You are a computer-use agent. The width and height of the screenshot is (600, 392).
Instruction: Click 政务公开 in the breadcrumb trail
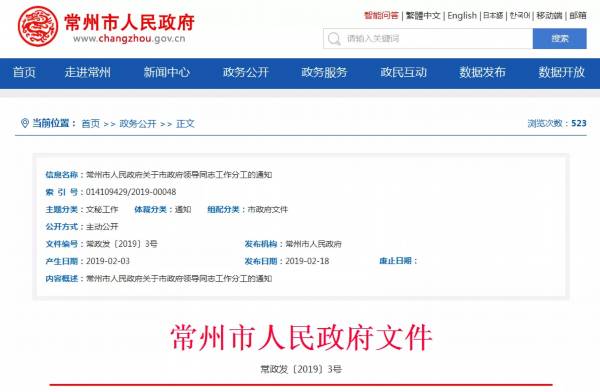coord(138,124)
